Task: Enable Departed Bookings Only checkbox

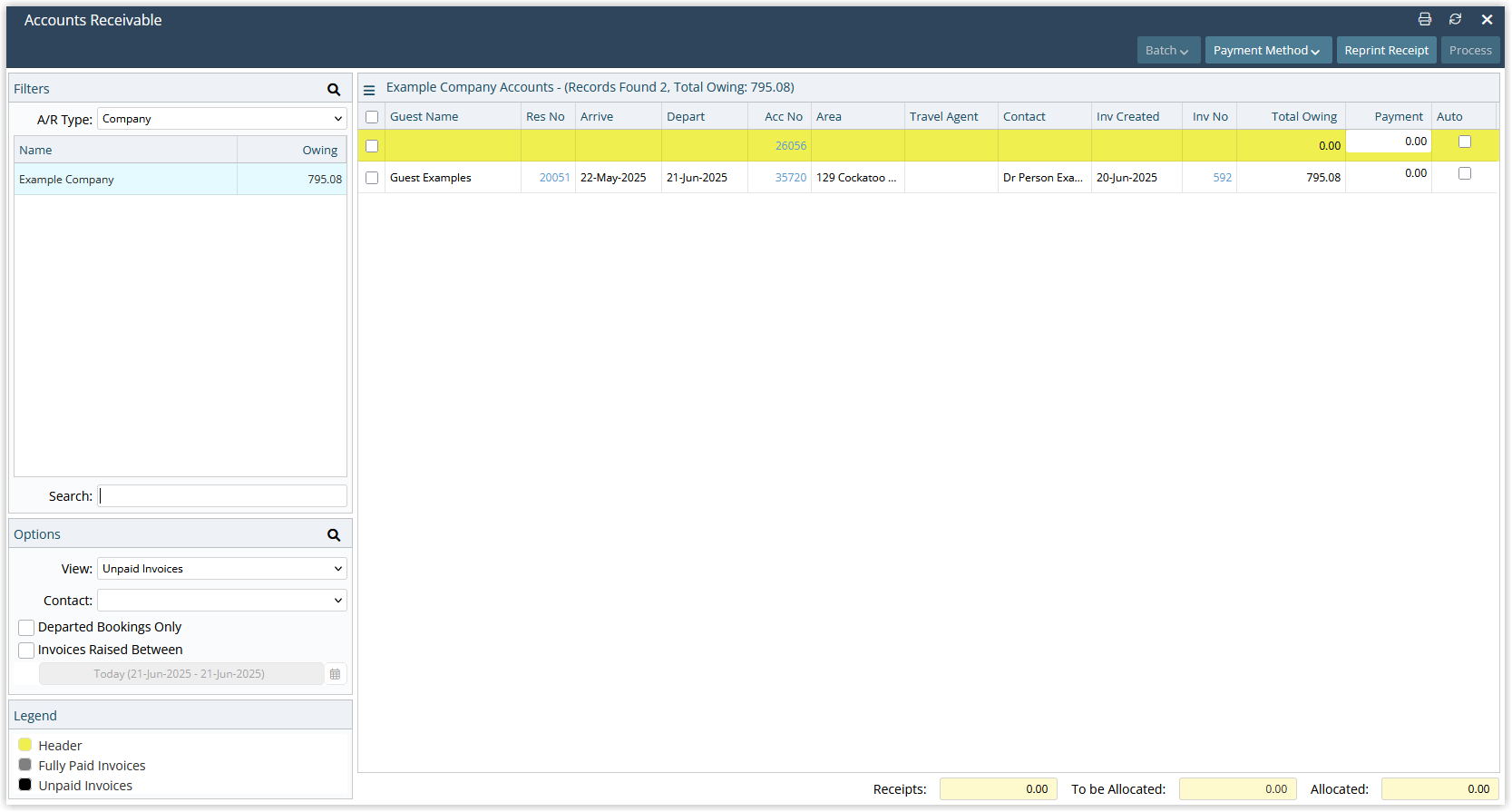Action: tap(26, 628)
